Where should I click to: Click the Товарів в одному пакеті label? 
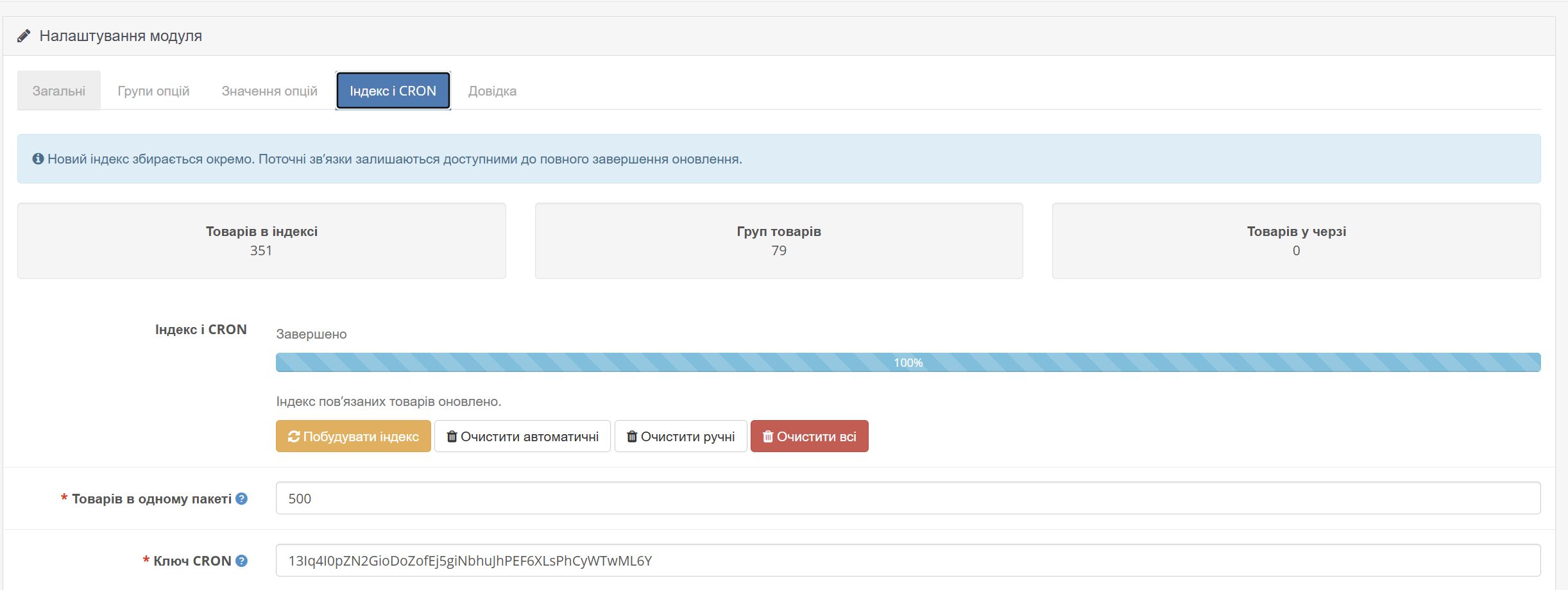coord(151,499)
